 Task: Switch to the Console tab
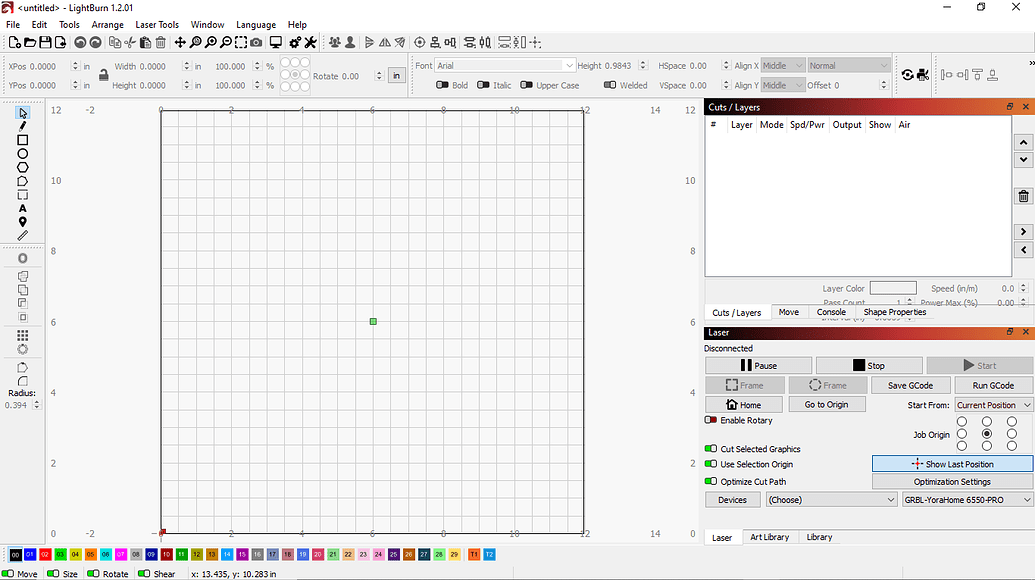pos(831,311)
